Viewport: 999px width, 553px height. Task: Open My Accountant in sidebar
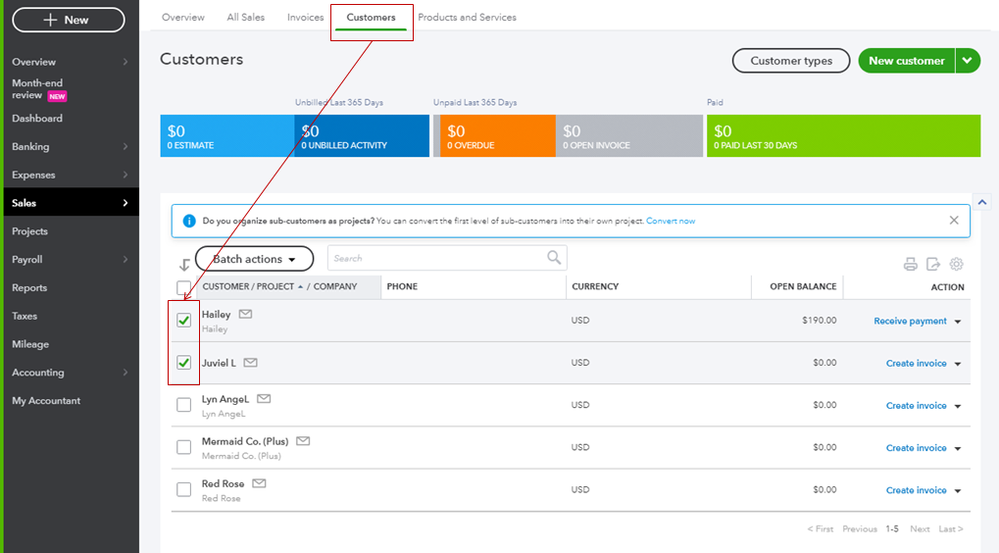point(46,401)
